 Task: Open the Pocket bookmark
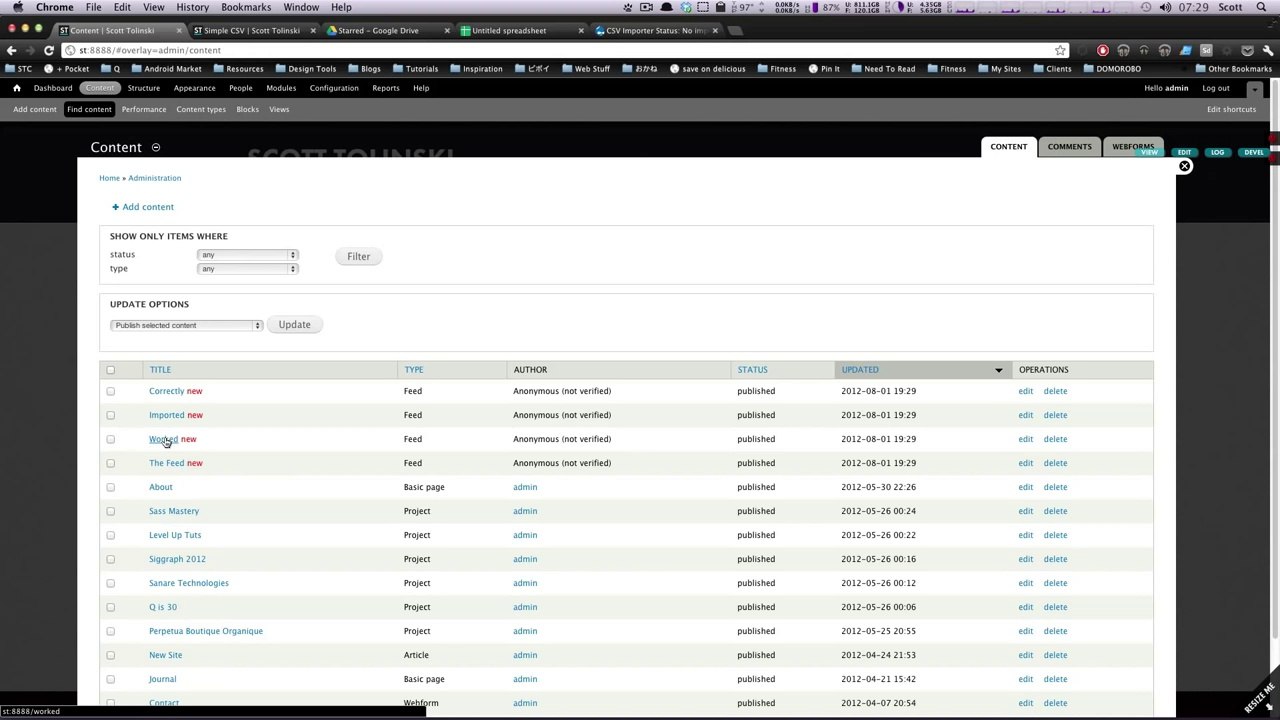click(x=68, y=69)
